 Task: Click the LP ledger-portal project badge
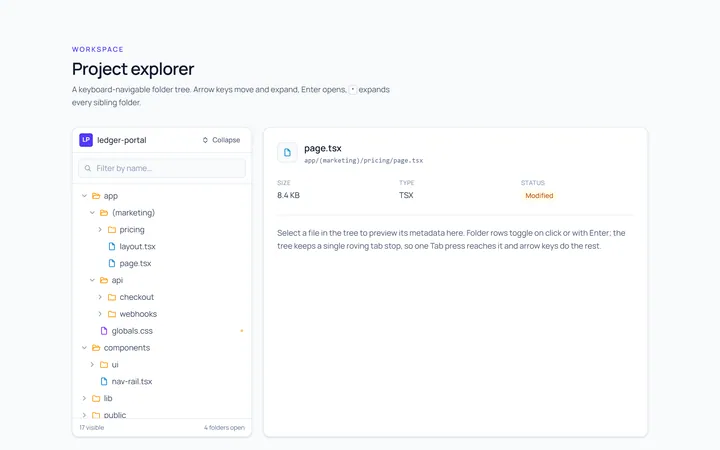click(x=86, y=140)
